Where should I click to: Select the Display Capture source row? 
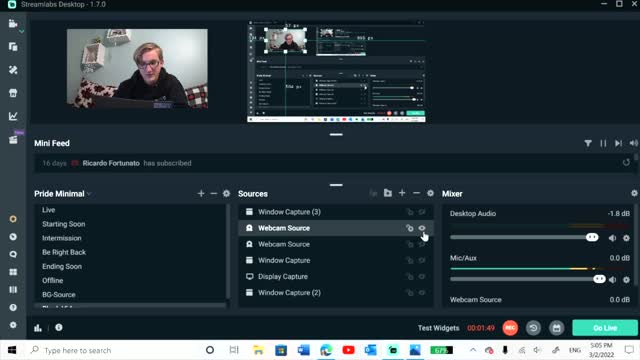point(335,276)
